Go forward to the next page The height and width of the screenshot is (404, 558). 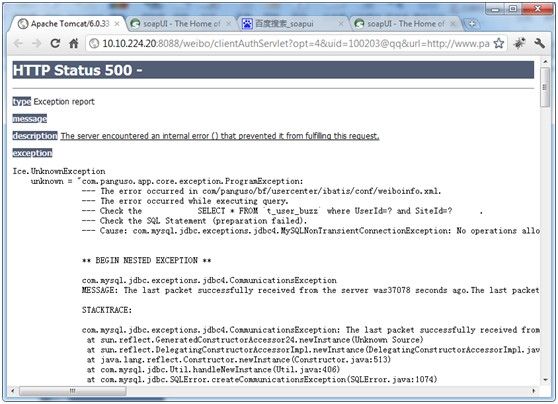[x=36, y=43]
